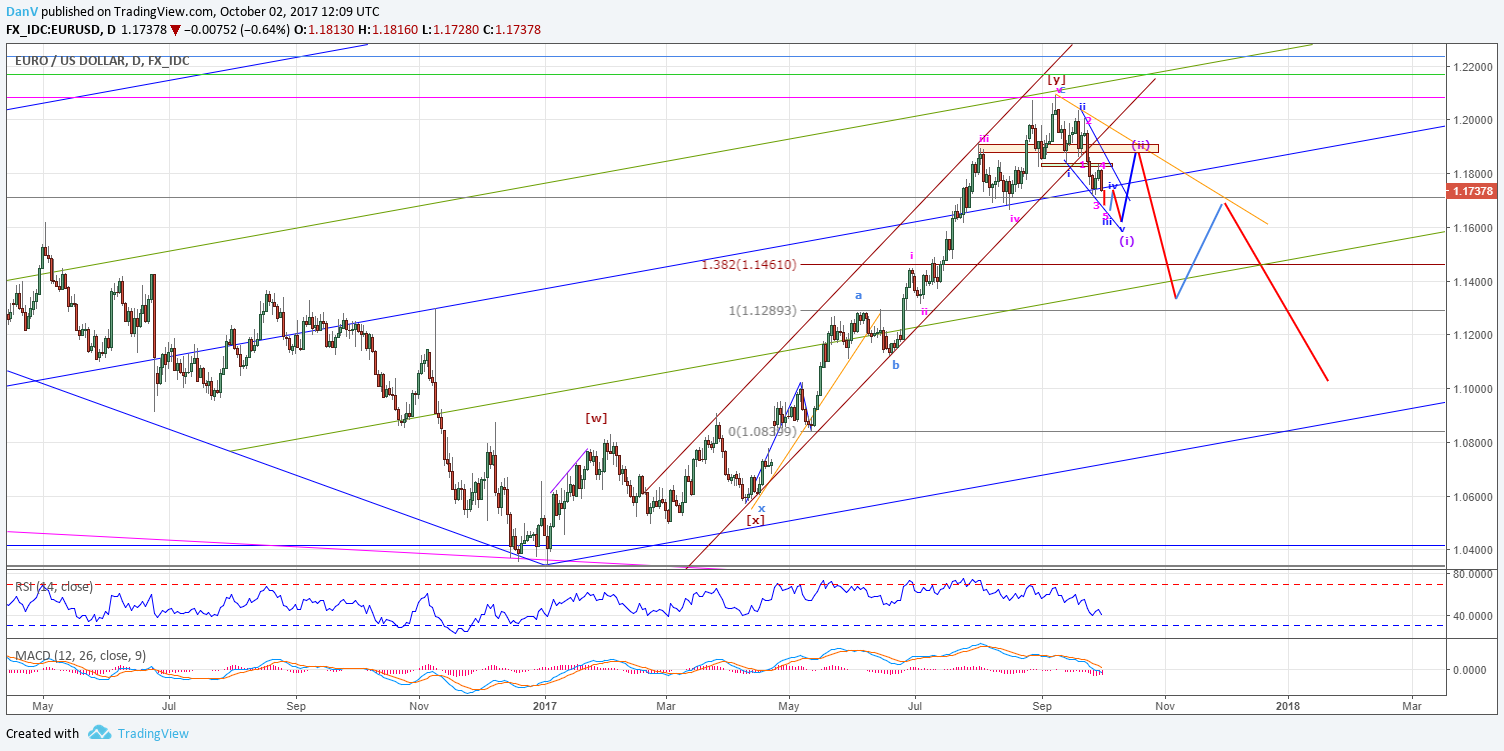Select the RSI (14, close) indicator title

pyautogui.click(x=52, y=587)
